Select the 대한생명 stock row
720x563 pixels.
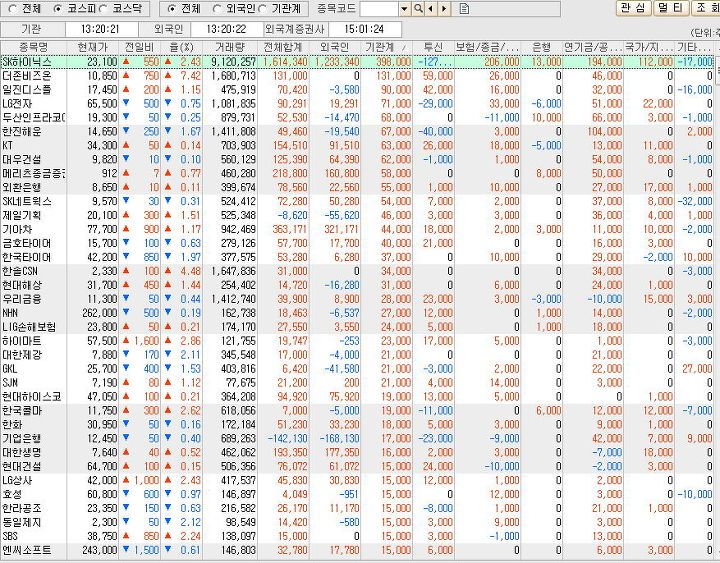click(357, 452)
